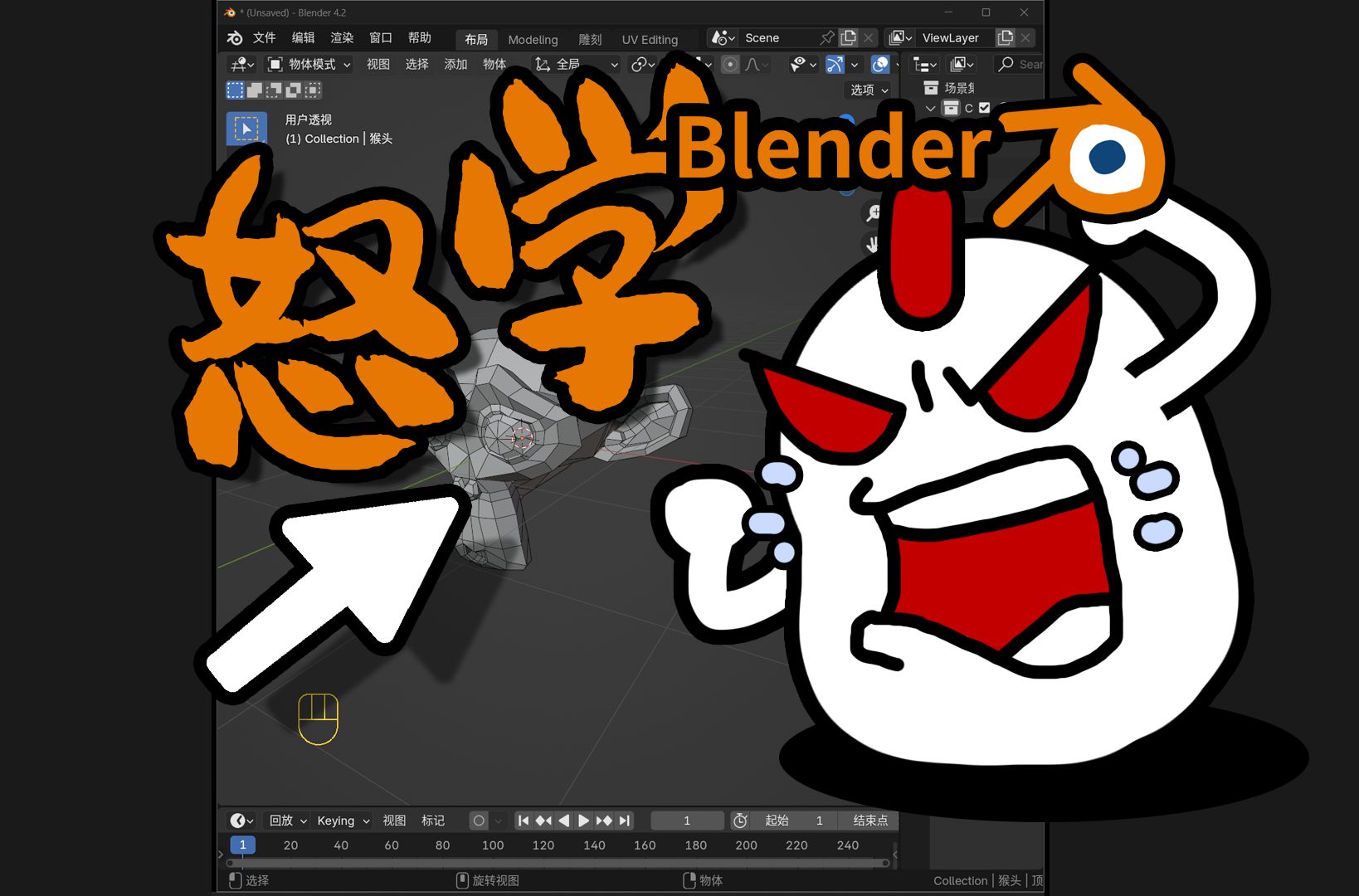Open the 窗口 (Window) menu

coord(381,38)
